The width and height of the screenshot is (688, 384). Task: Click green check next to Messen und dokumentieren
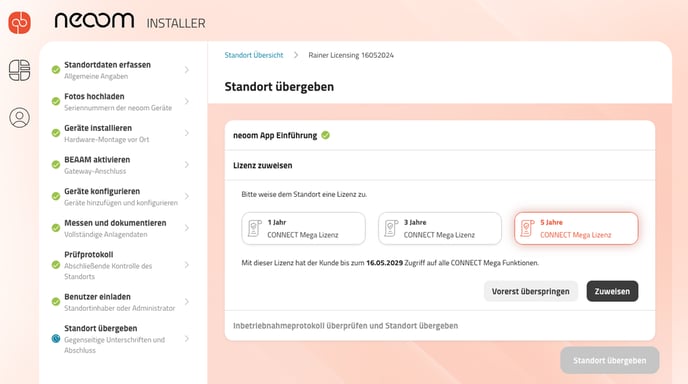pyautogui.click(x=56, y=228)
